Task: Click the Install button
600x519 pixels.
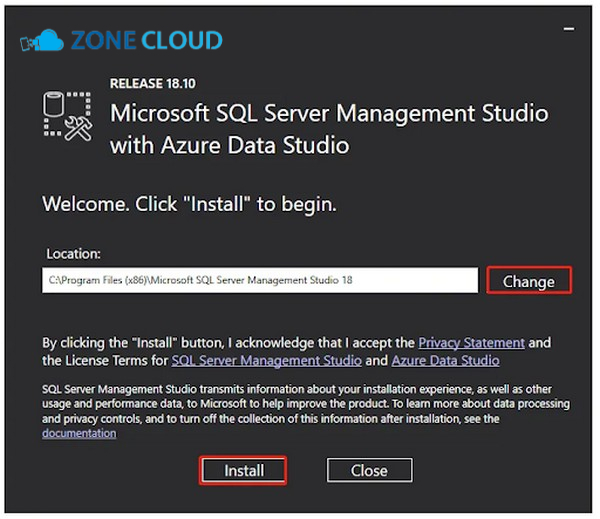Action: (243, 470)
